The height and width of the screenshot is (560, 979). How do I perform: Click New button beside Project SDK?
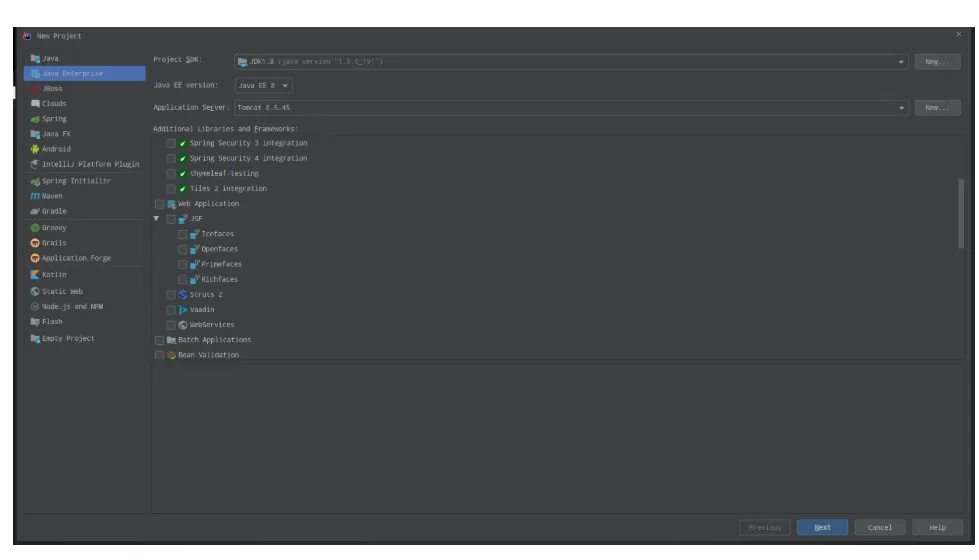pyautogui.click(x=937, y=62)
